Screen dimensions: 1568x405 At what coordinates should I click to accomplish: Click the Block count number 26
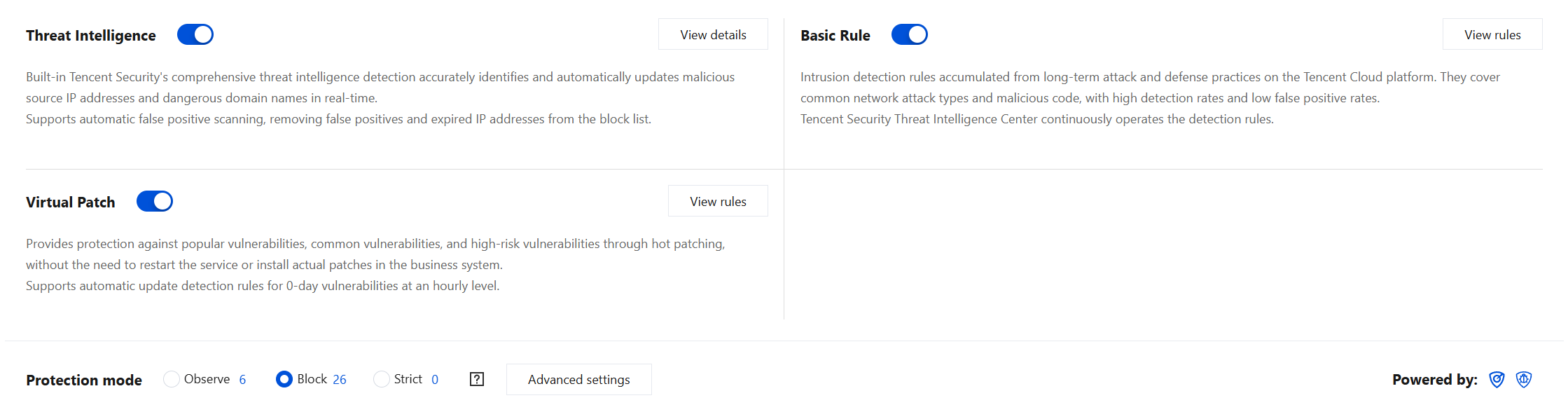[340, 379]
